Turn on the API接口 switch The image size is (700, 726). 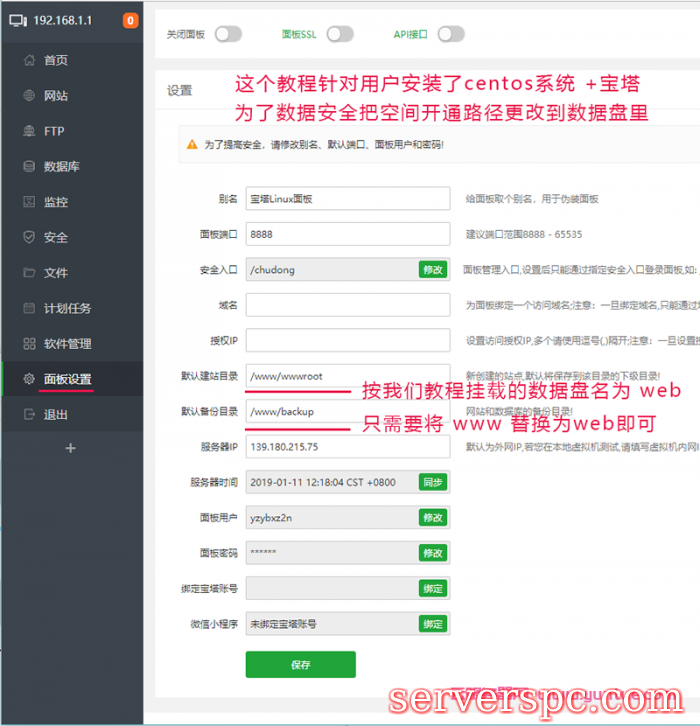point(450,34)
